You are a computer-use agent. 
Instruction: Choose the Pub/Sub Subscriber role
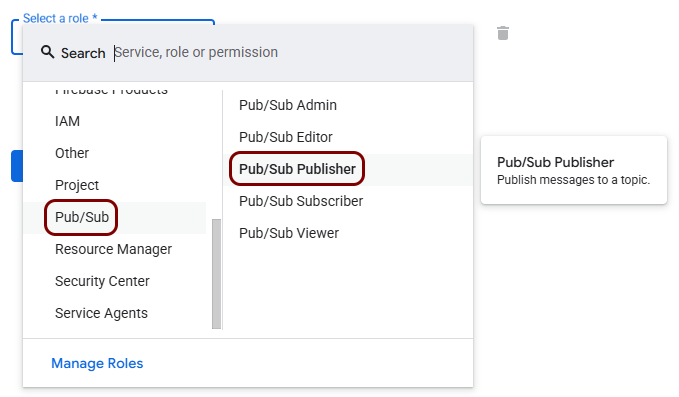pos(301,201)
